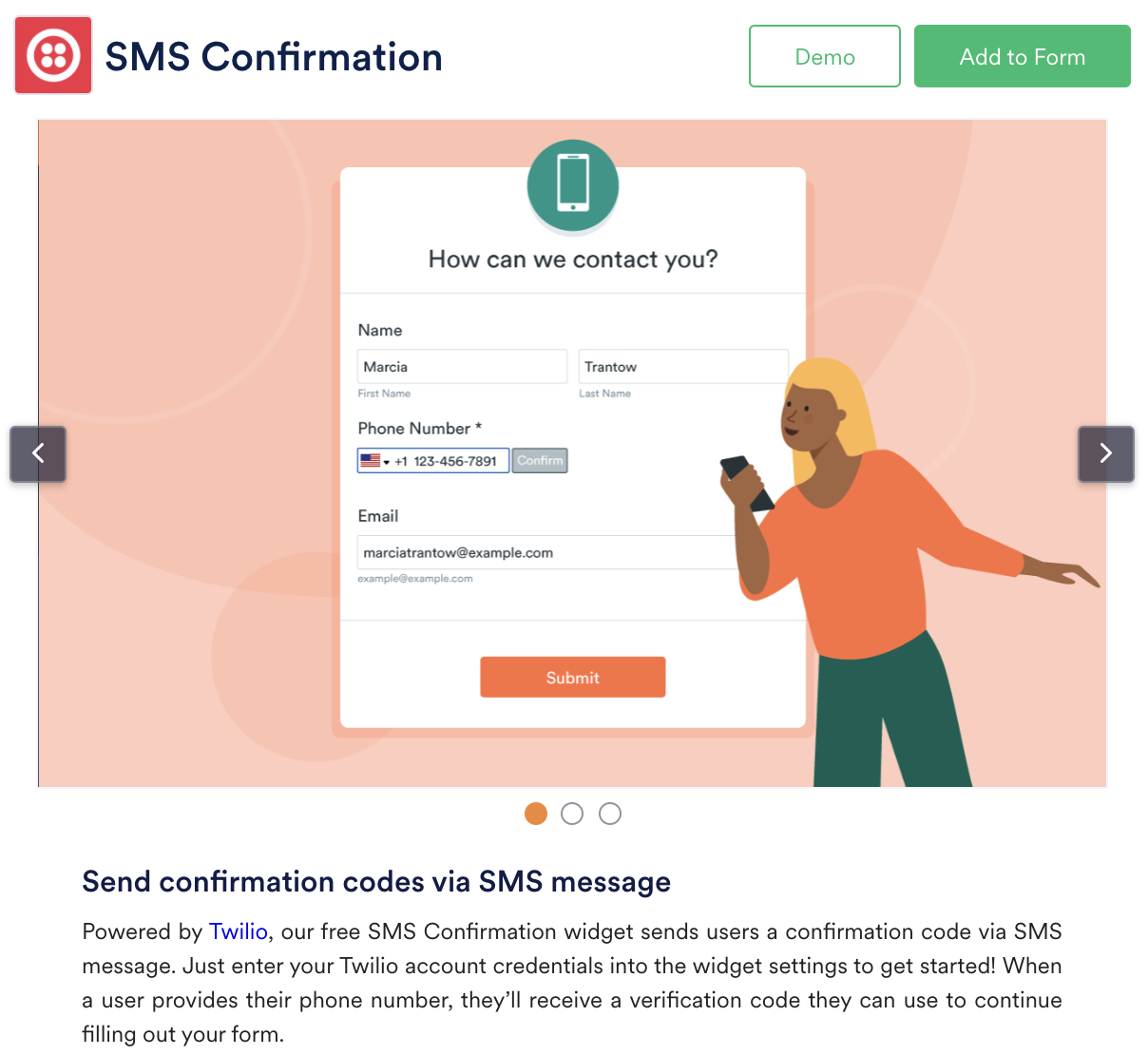The width and height of the screenshot is (1148, 1055).
Task: Select the second carousel dot
Action: pos(572,814)
